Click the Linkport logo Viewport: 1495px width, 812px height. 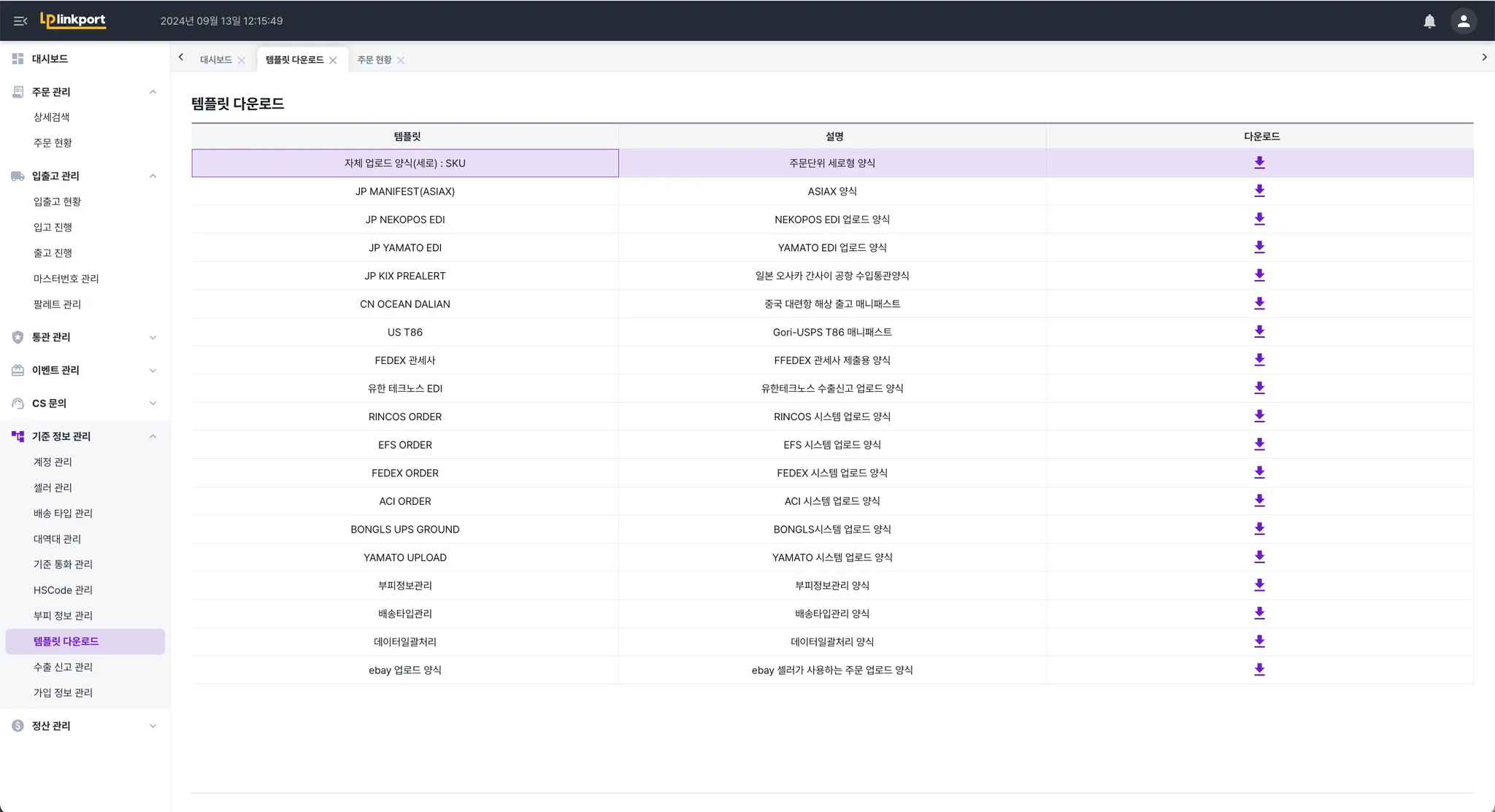pos(73,20)
